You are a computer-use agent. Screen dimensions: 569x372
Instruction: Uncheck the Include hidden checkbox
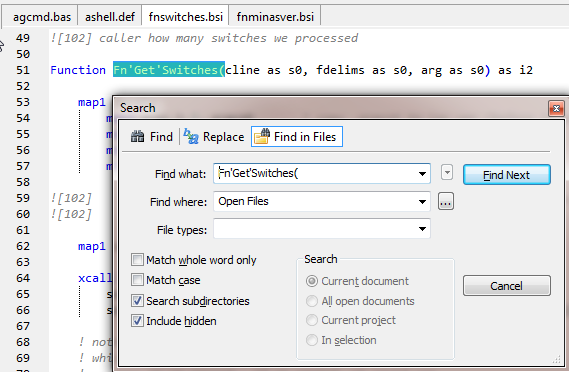point(138,321)
